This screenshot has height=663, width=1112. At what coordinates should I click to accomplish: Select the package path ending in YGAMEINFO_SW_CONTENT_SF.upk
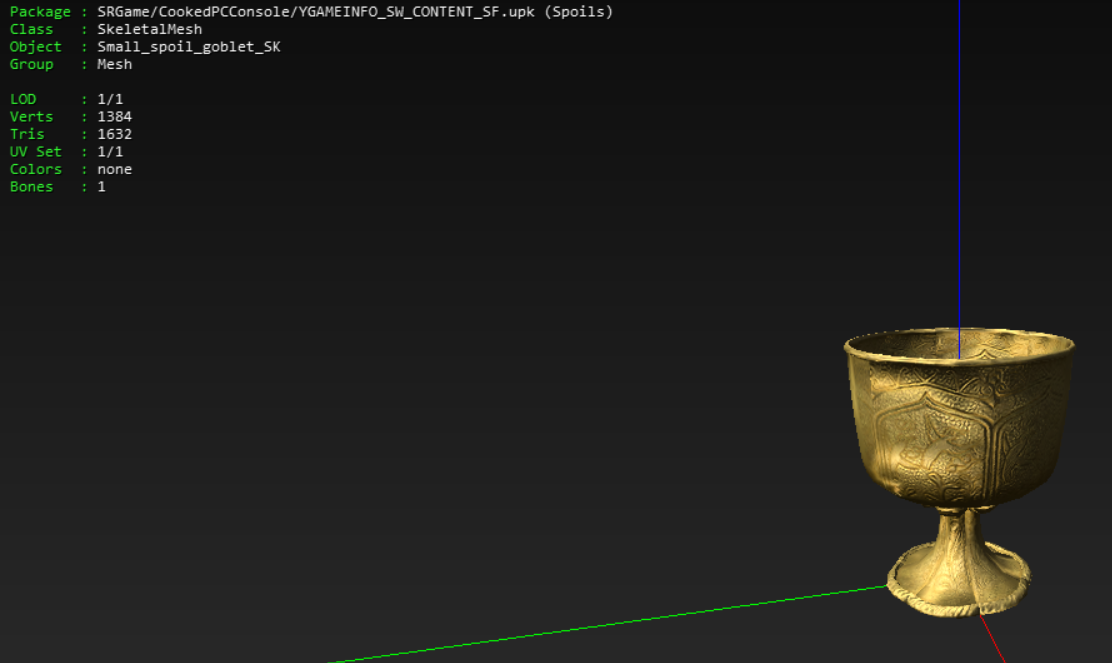[316, 12]
